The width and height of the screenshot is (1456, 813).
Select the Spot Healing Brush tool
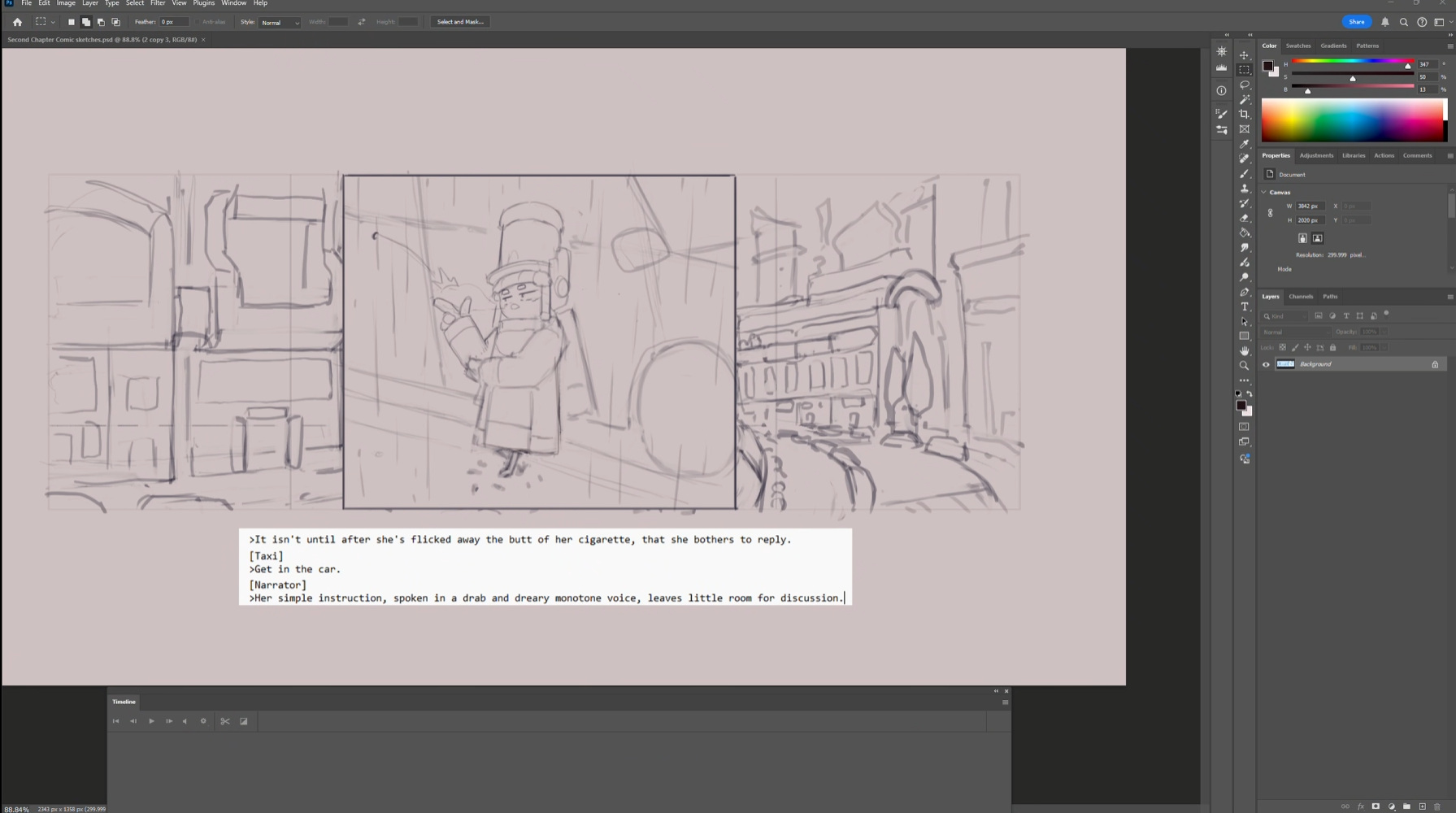1244,159
